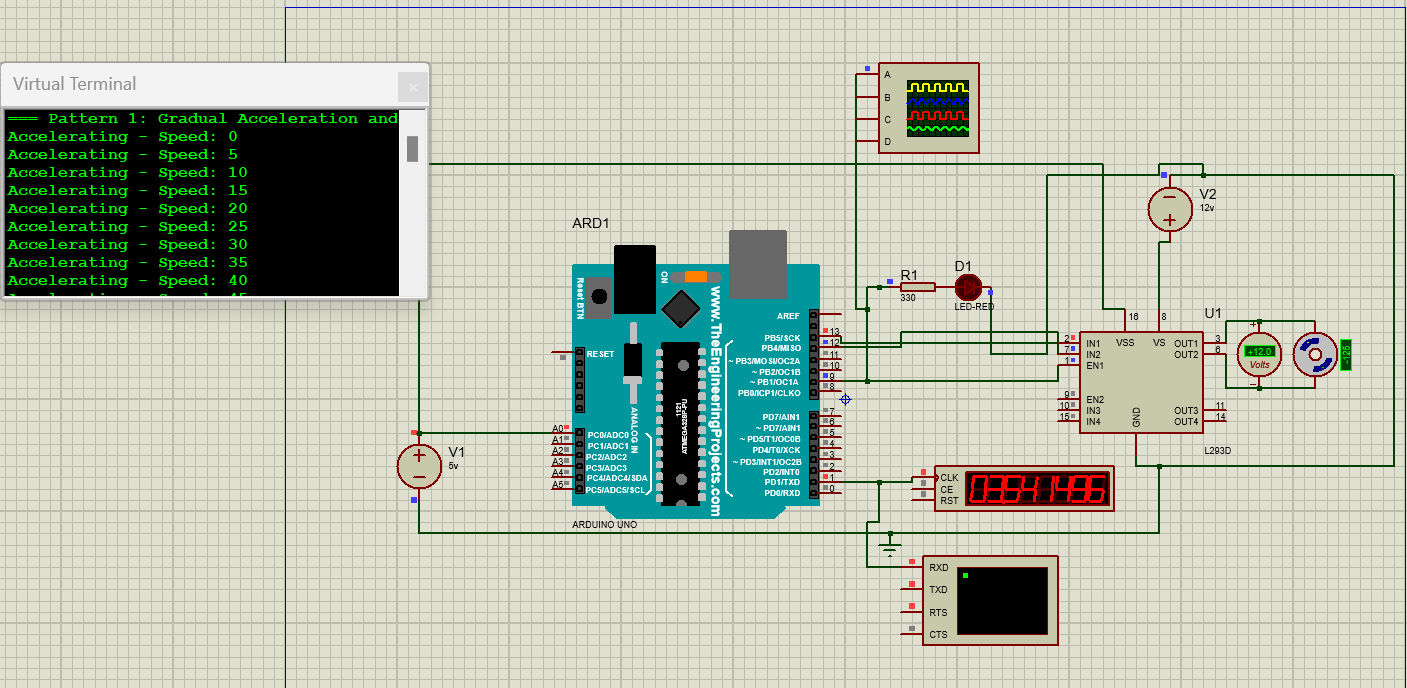Click the terminal TXD pin label
Image resolution: width=1407 pixels, height=688 pixels.
938,590
